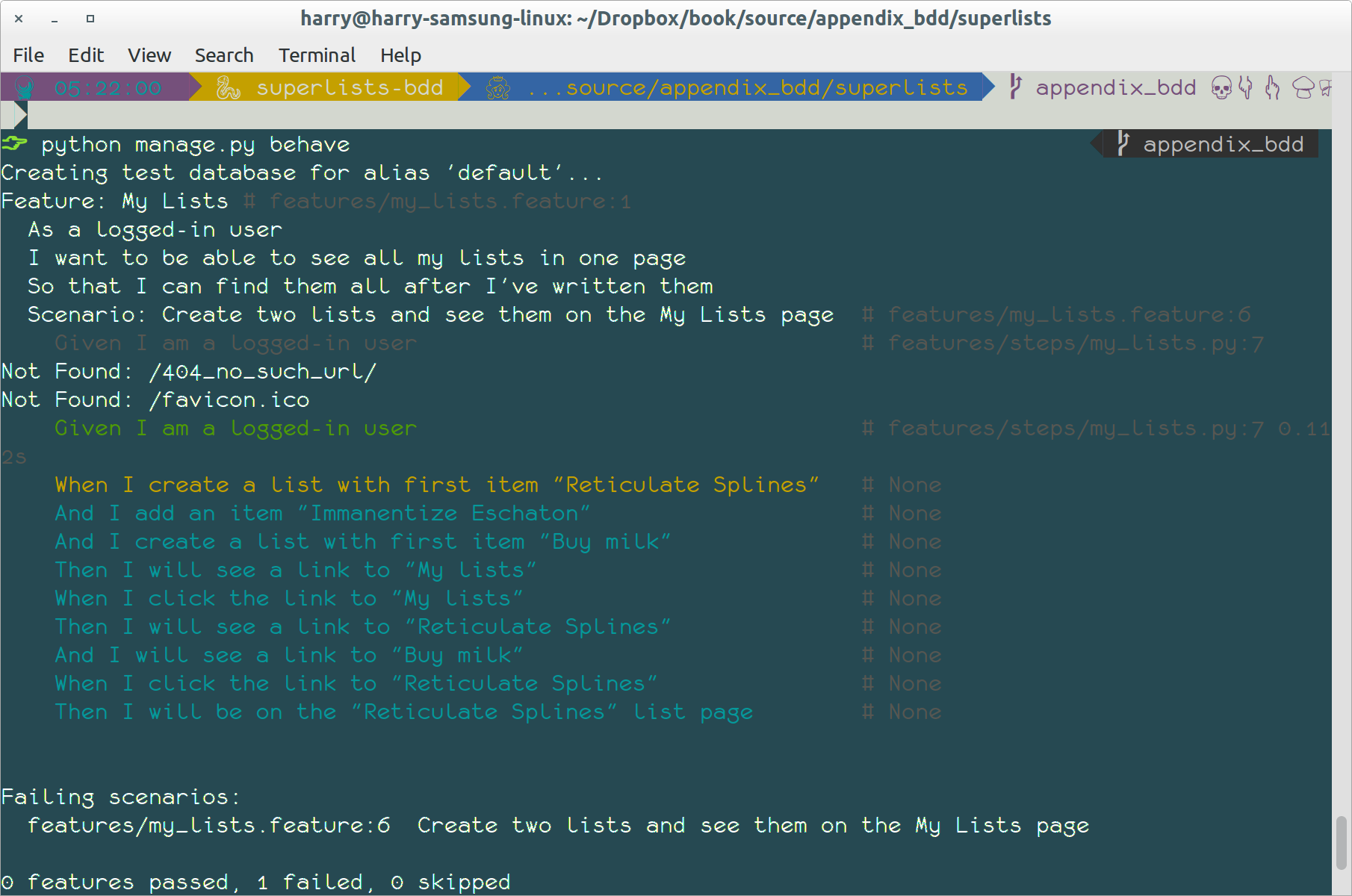Click the skull status icon
This screenshot has height=896, width=1352.
pyautogui.click(x=1221, y=88)
